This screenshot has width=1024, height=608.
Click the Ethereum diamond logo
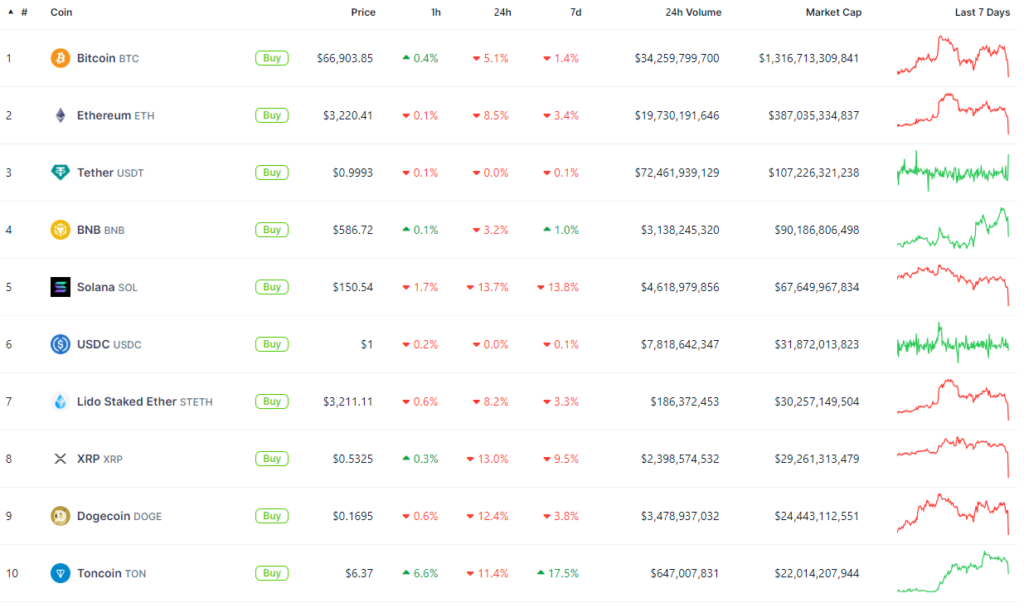pyautogui.click(x=60, y=116)
